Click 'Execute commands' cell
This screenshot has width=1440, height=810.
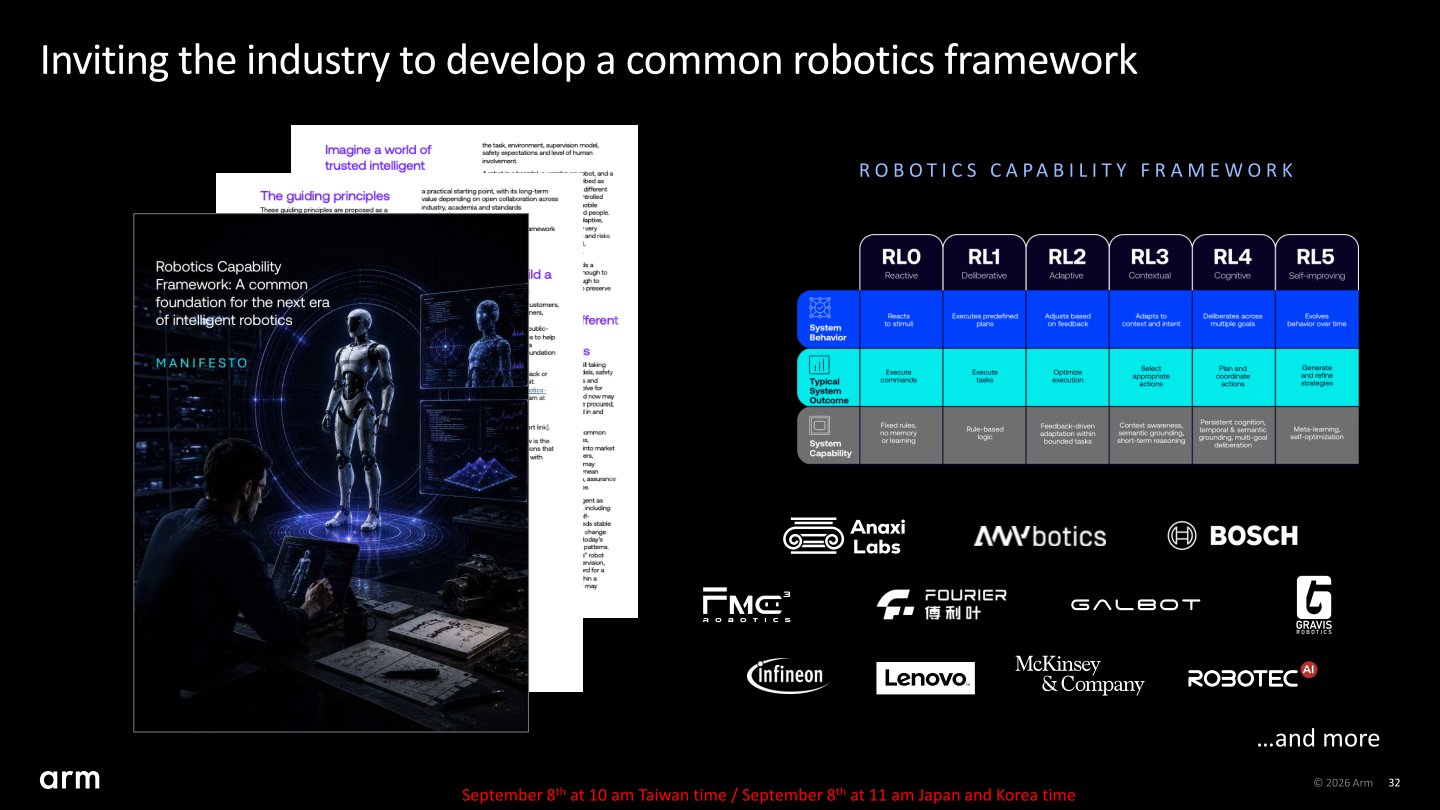901,377
